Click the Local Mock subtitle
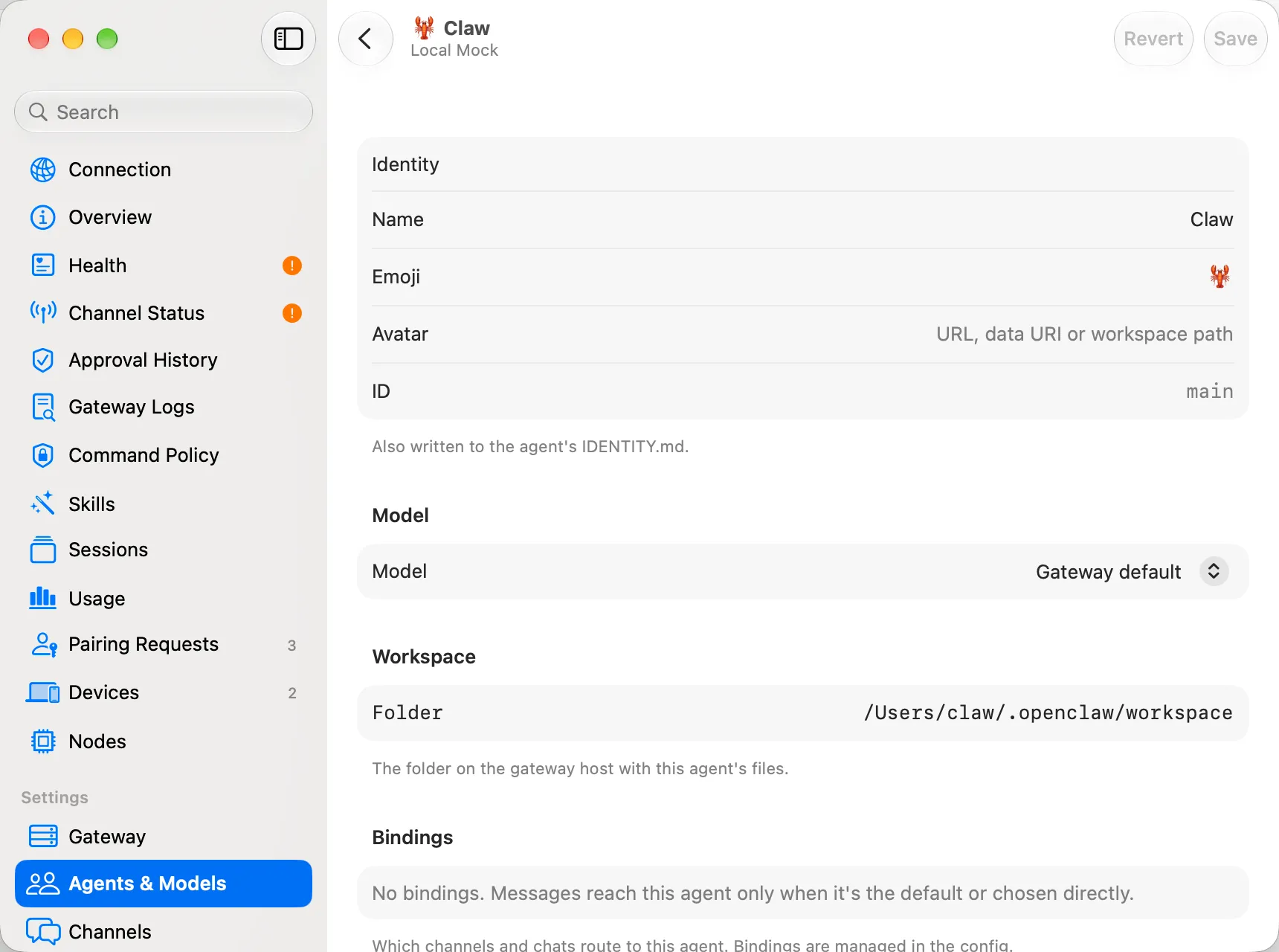The image size is (1279, 952). click(x=454, y=51)
